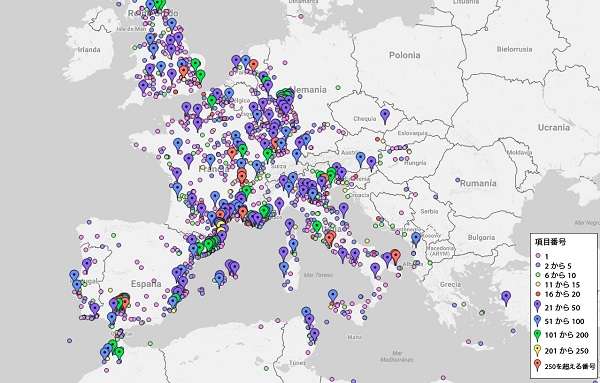Image resolution: width=600 pixels, height=383 pixels.
Task: Click the Rumanía country label
Action: (478, 183)
